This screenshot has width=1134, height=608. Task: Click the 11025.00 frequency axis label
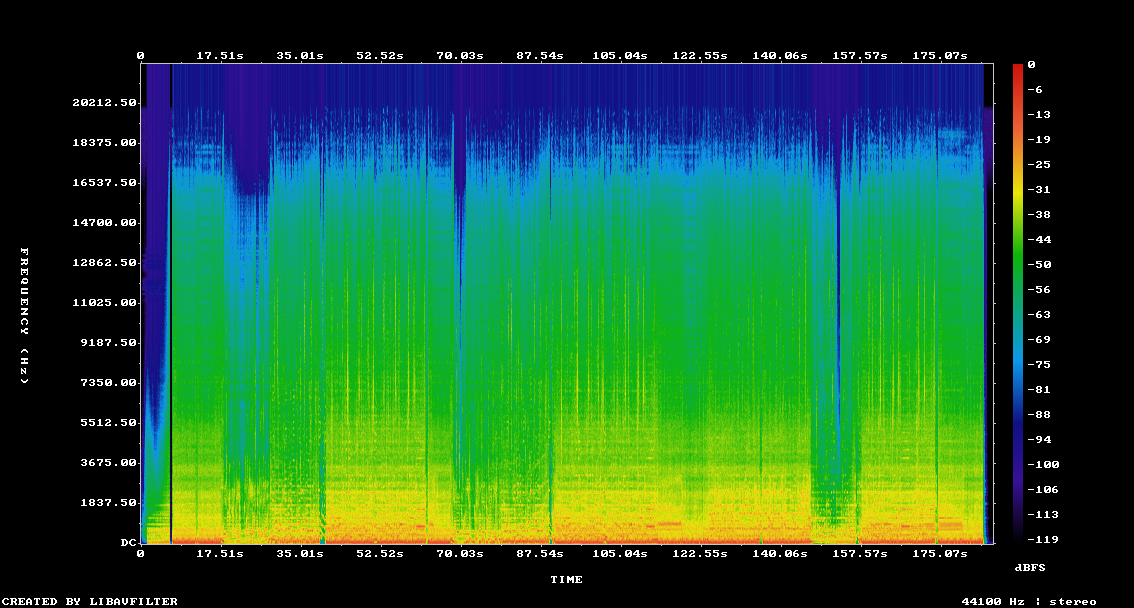104,302
